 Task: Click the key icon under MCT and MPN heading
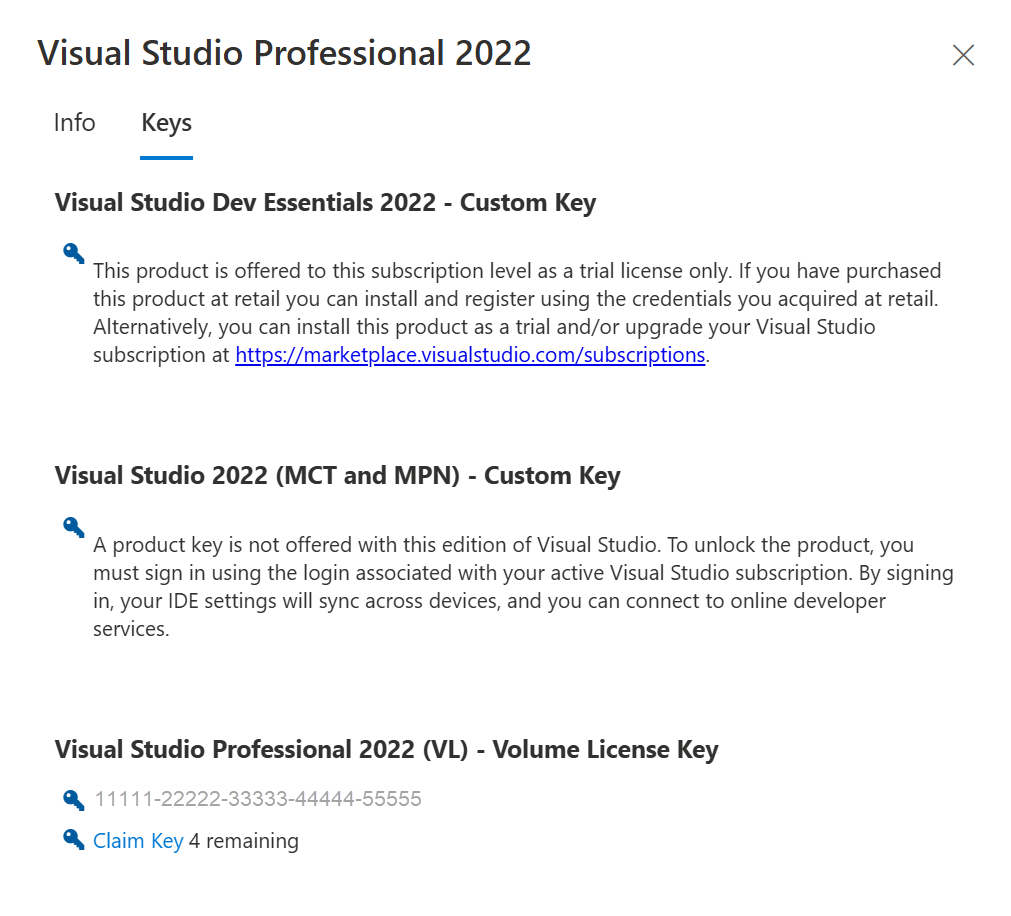click(x=74, y=527)
